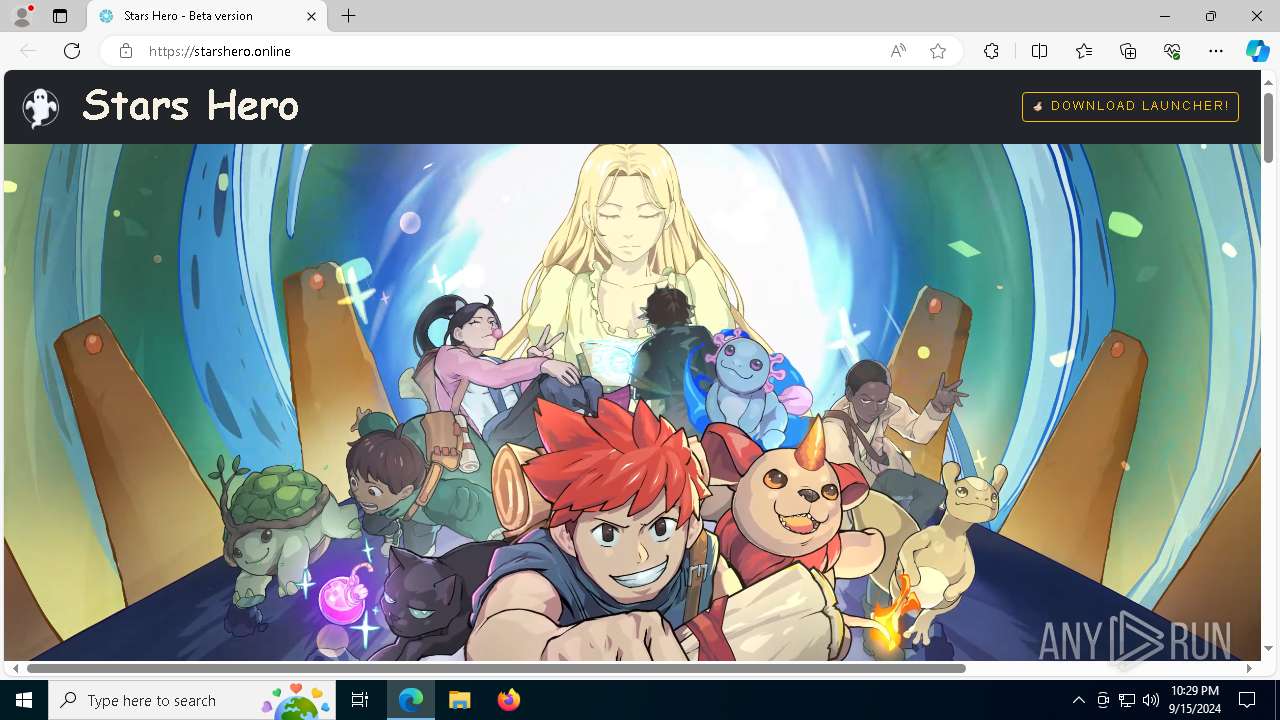Open the Collections panel
Screen dimensions: 1280x720
1128,51
